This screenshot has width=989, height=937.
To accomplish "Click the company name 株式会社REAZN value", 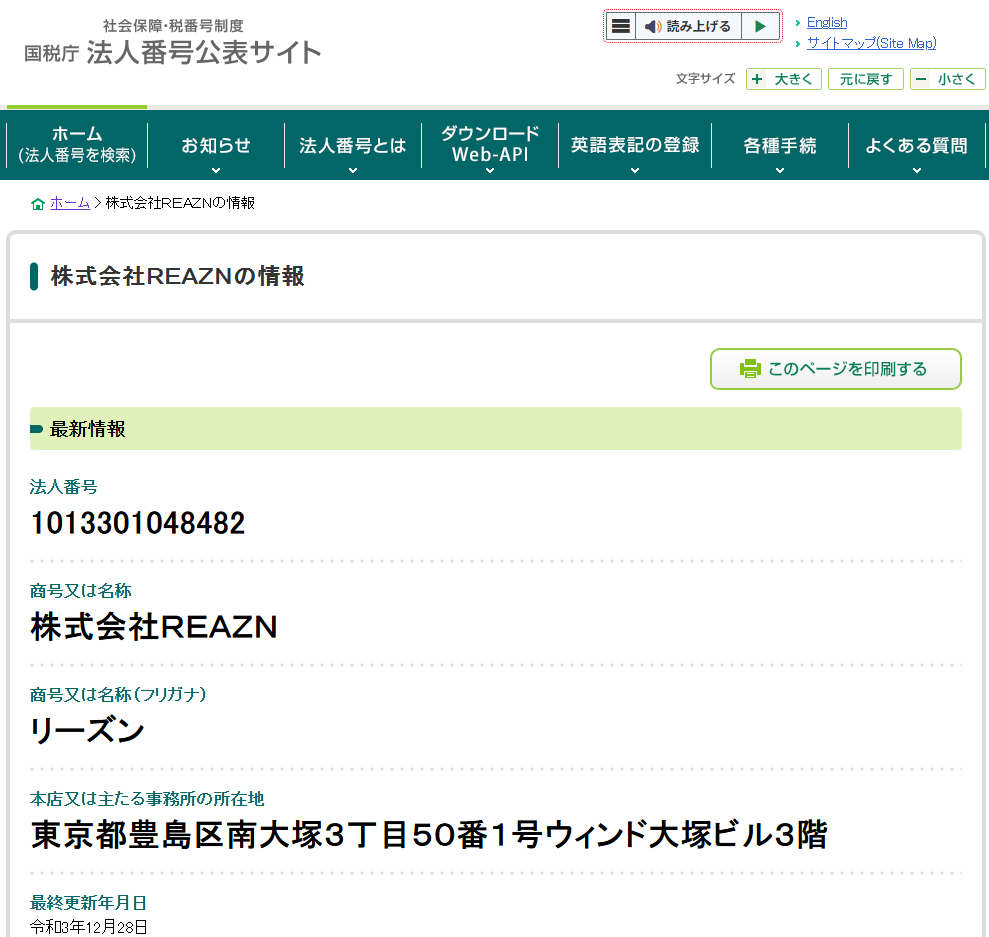I will click(154, 627).
